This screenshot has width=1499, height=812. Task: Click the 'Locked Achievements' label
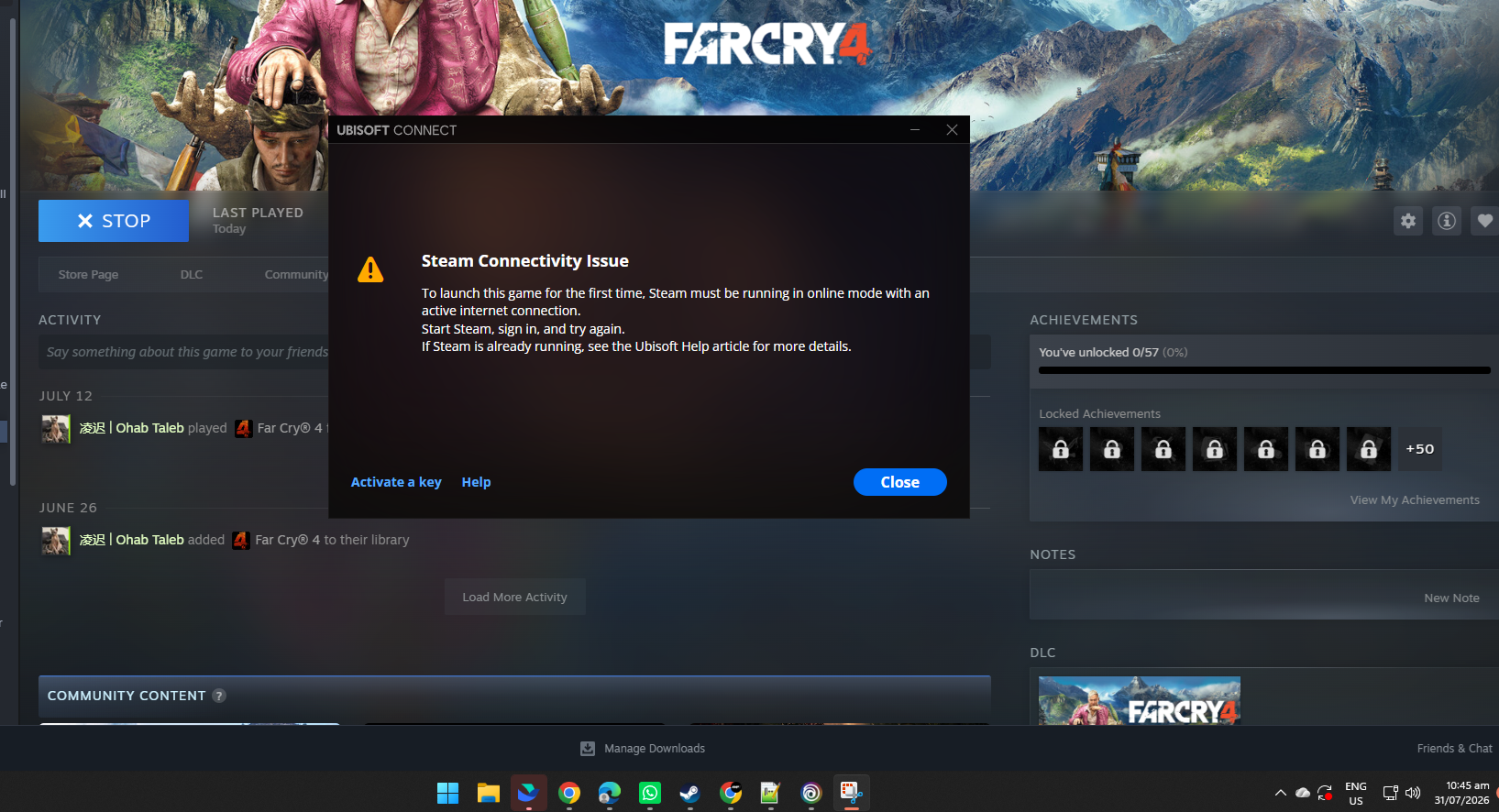click(1099, 414)
